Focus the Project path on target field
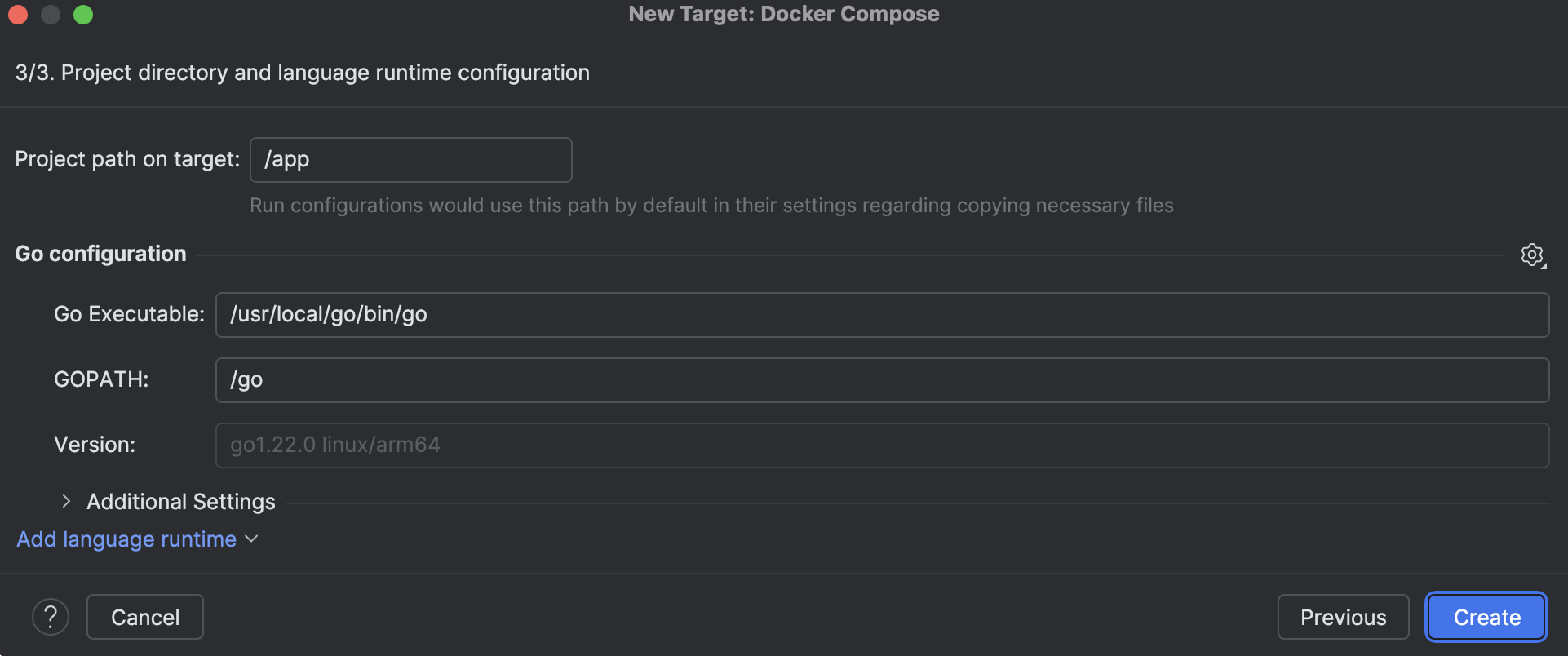 pos(410,160)
